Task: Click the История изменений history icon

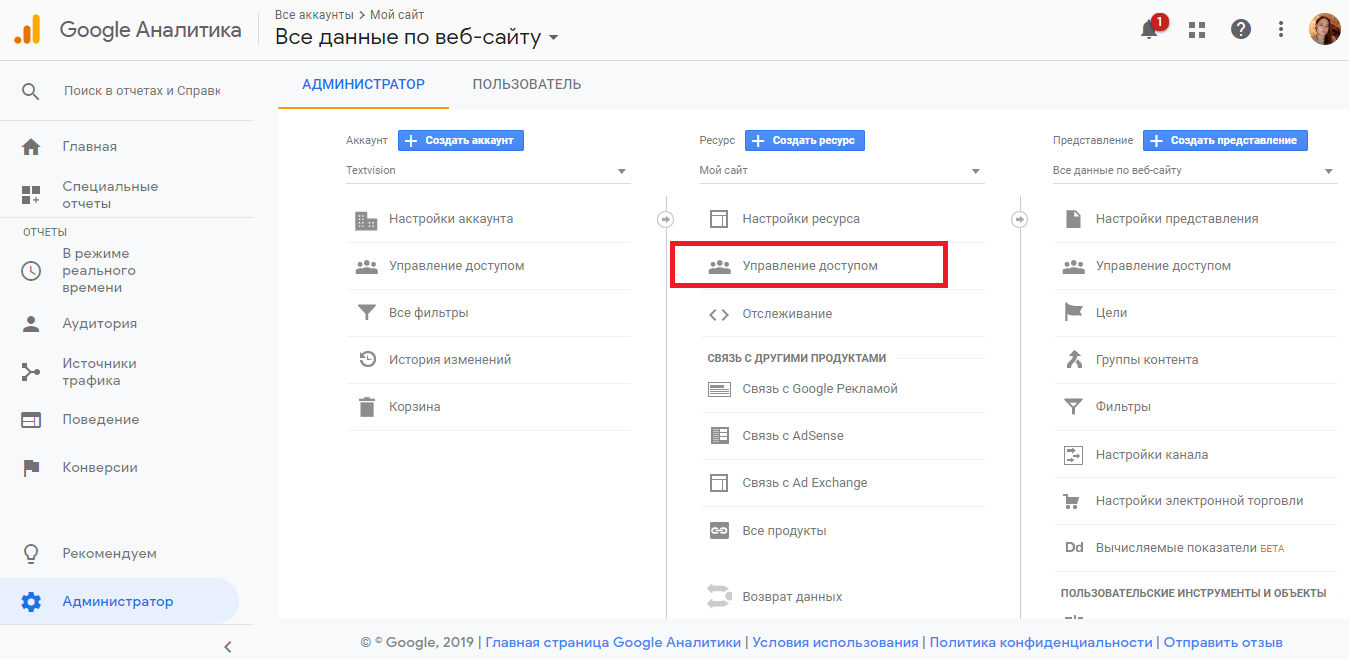Action: (x=367, y=360)
